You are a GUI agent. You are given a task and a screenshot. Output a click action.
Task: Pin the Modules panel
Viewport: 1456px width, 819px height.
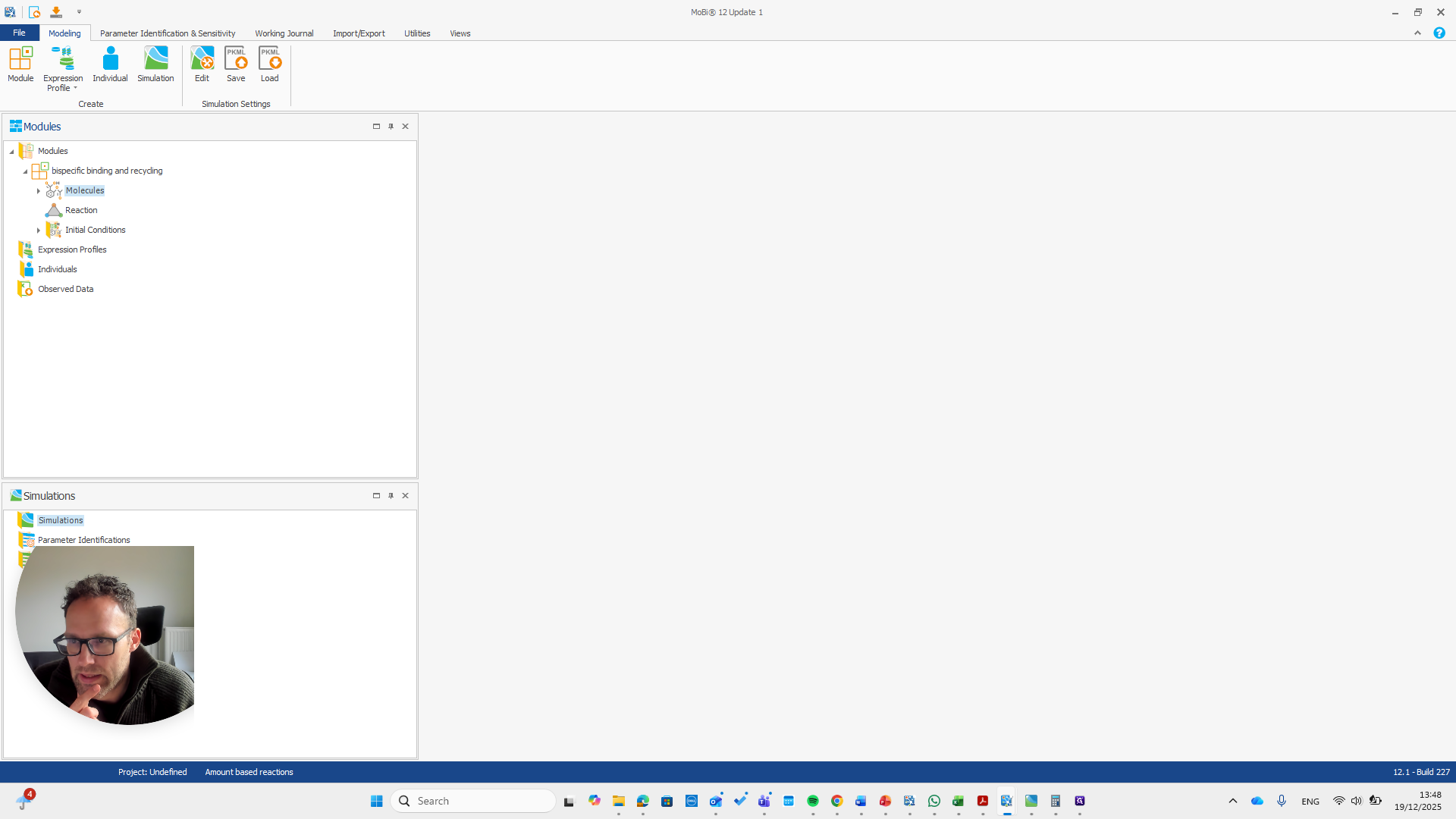click(391, 127)
